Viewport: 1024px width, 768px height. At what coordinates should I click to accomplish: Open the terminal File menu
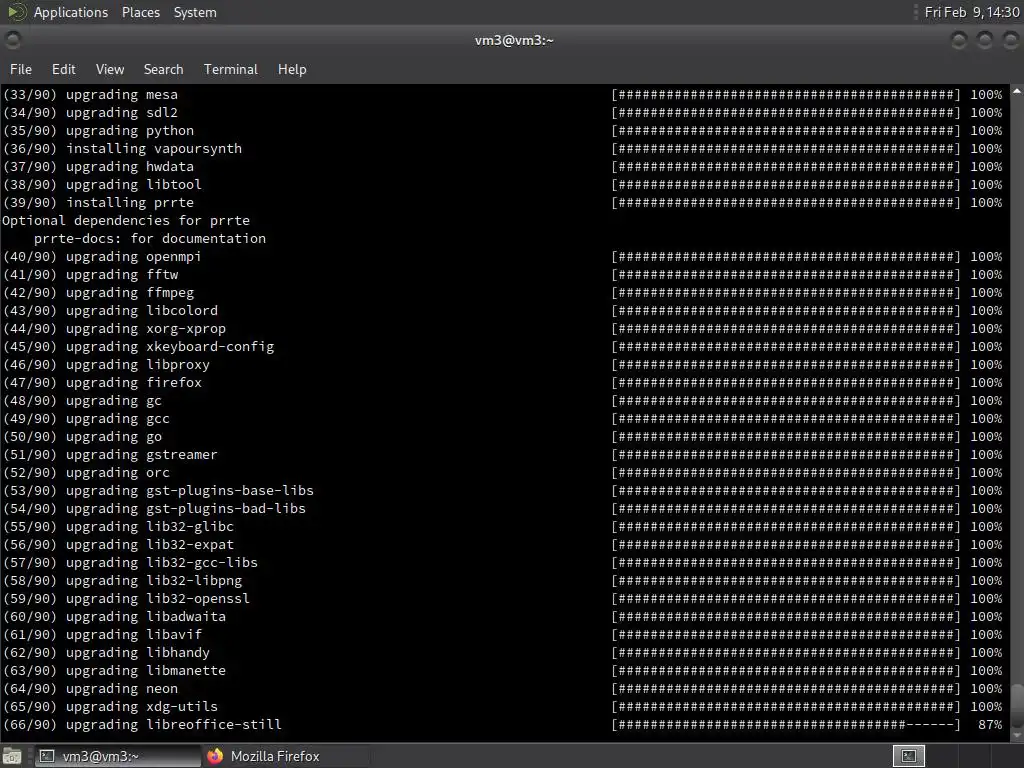pyautogui.click(x=21, y=69)
